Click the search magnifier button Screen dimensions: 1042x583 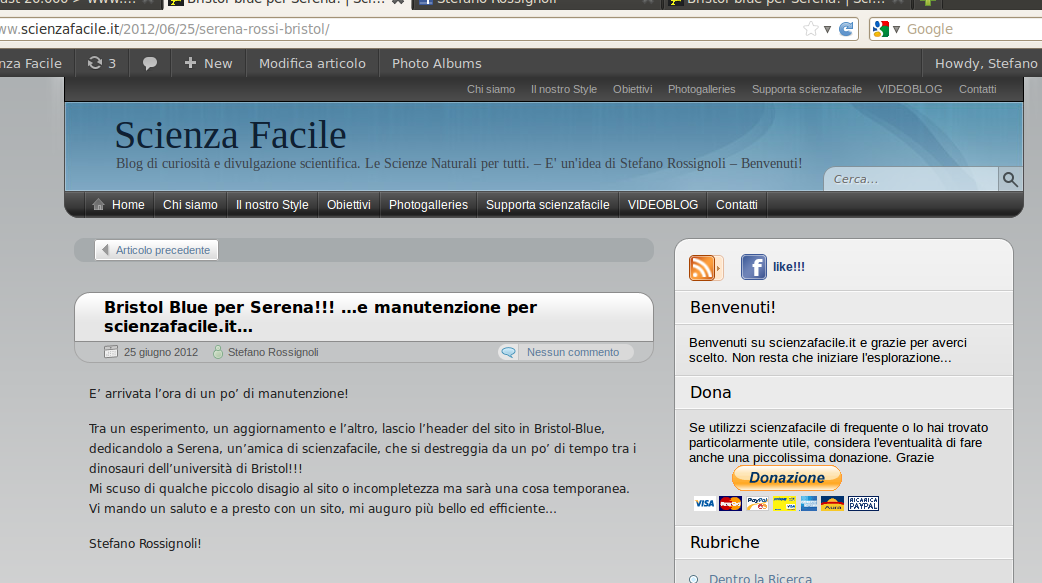coord(1010,179)
